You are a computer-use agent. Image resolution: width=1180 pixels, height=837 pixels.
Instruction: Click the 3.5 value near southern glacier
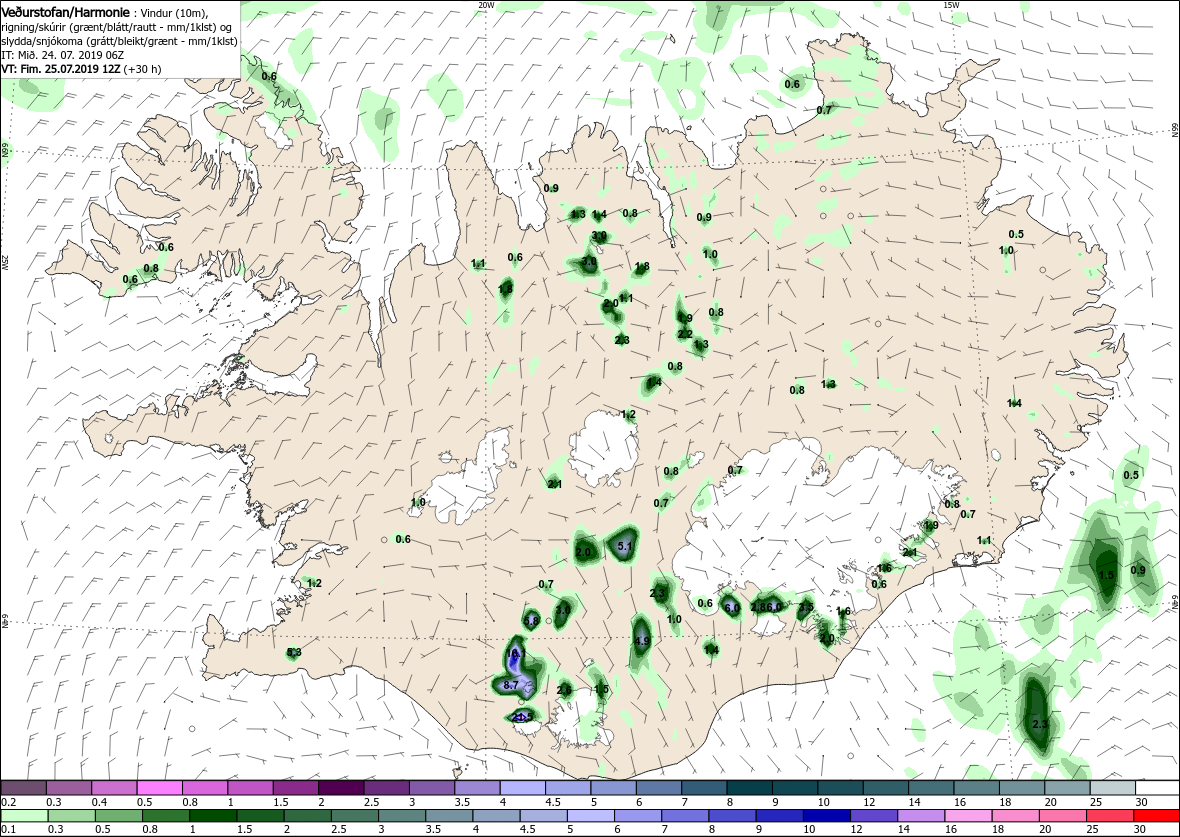806,607
